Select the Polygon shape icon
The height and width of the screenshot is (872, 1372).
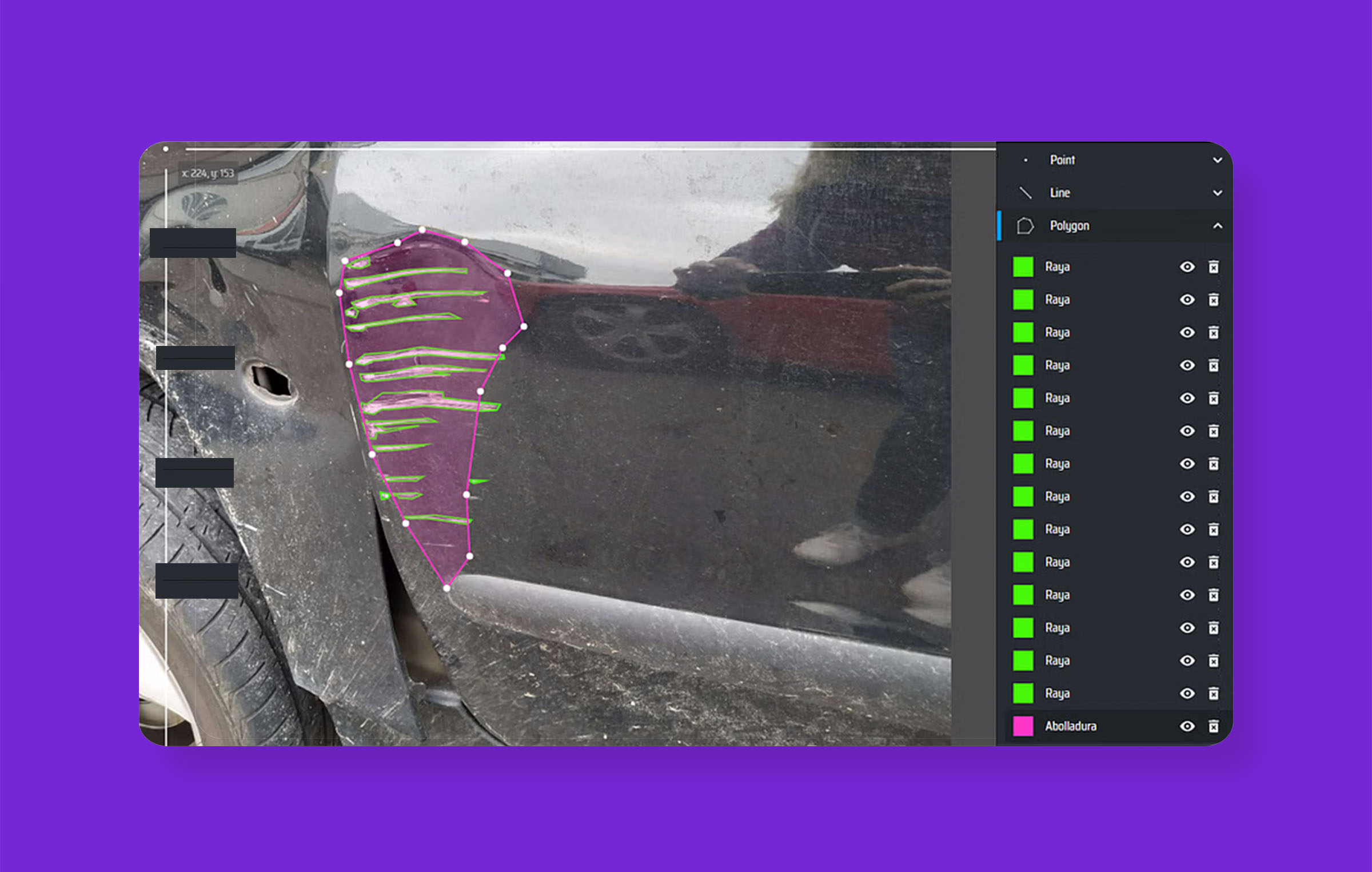[x=1025, y=226]
